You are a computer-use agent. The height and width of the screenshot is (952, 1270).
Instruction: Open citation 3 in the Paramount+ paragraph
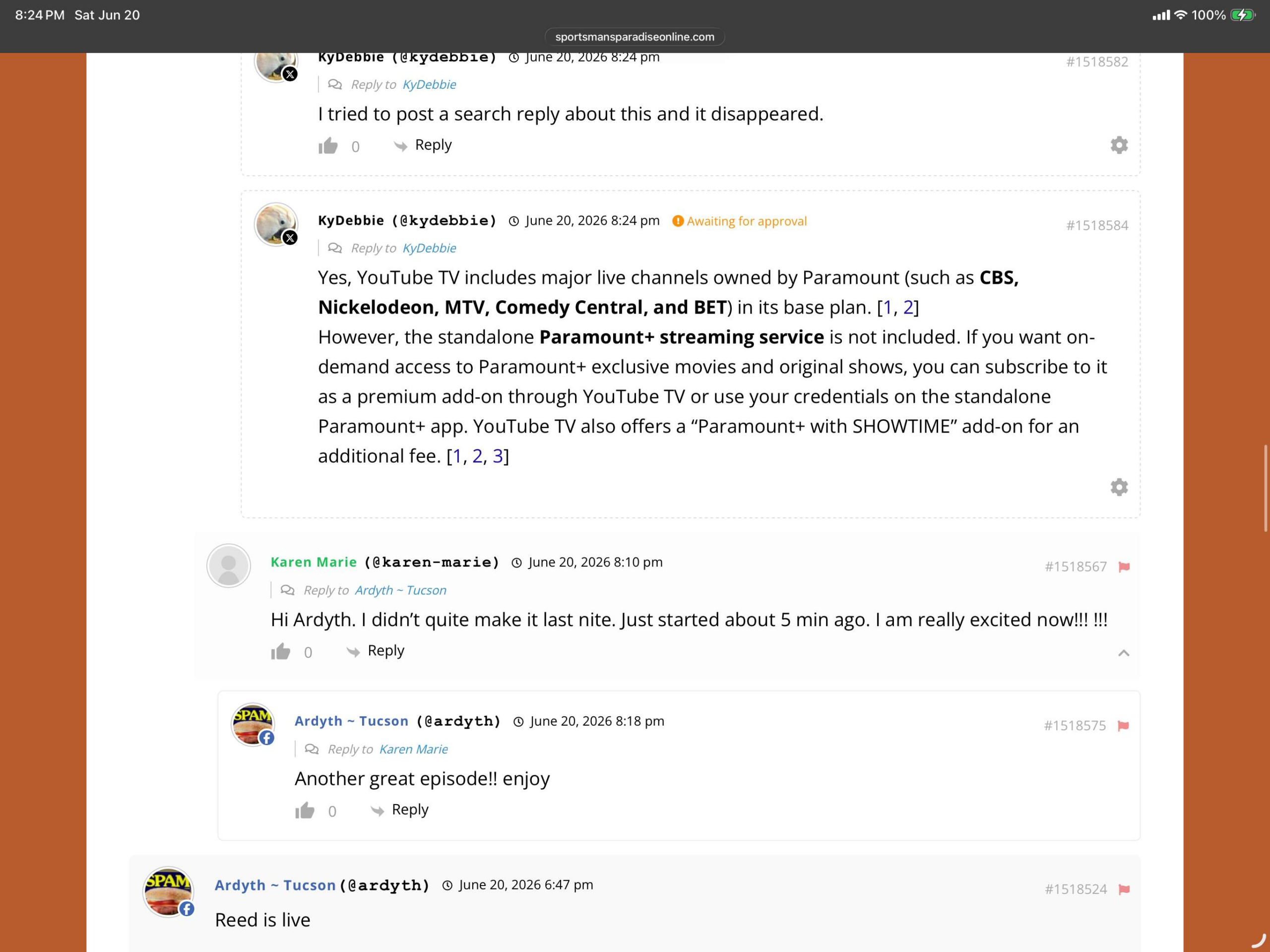tap(498, 456)
